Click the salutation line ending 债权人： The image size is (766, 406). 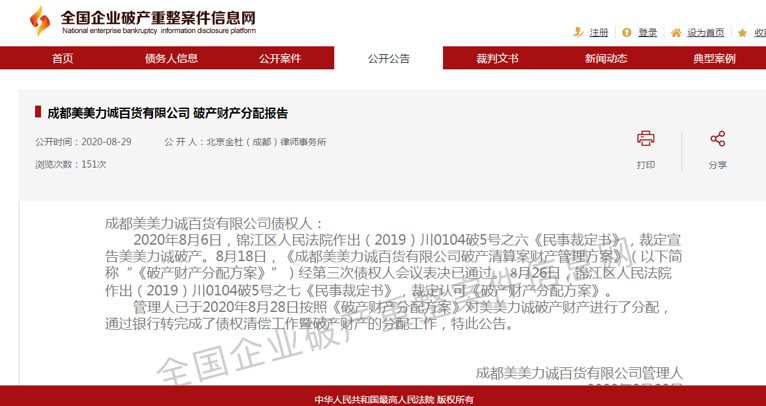coord(214,224)
